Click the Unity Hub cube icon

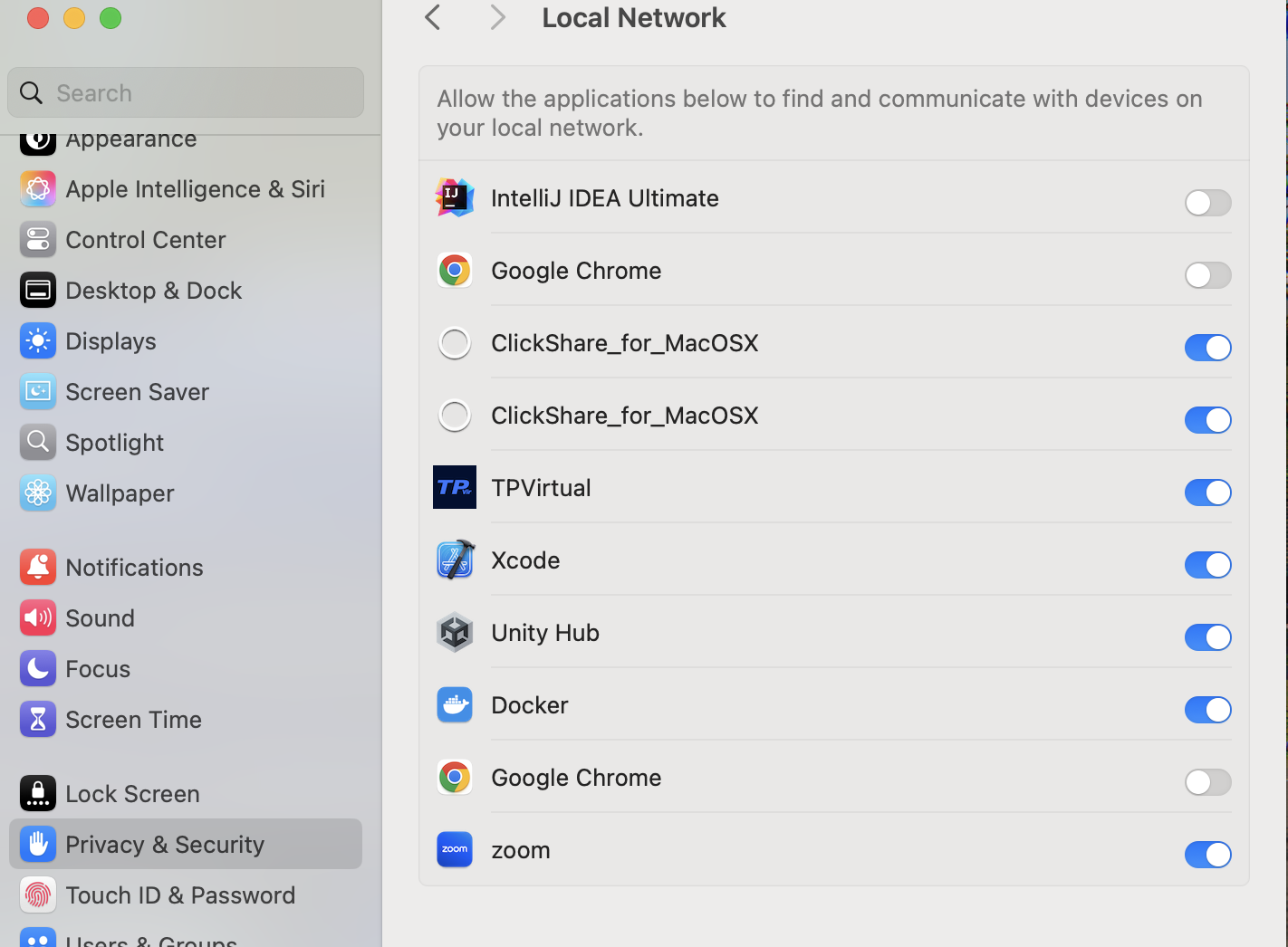tap(455, 632)
